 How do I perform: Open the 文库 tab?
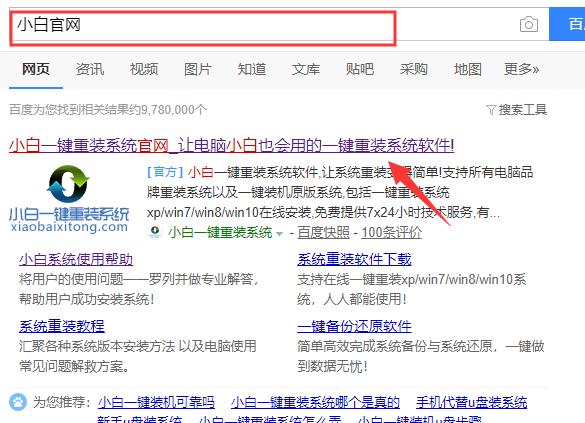point(306,69)
